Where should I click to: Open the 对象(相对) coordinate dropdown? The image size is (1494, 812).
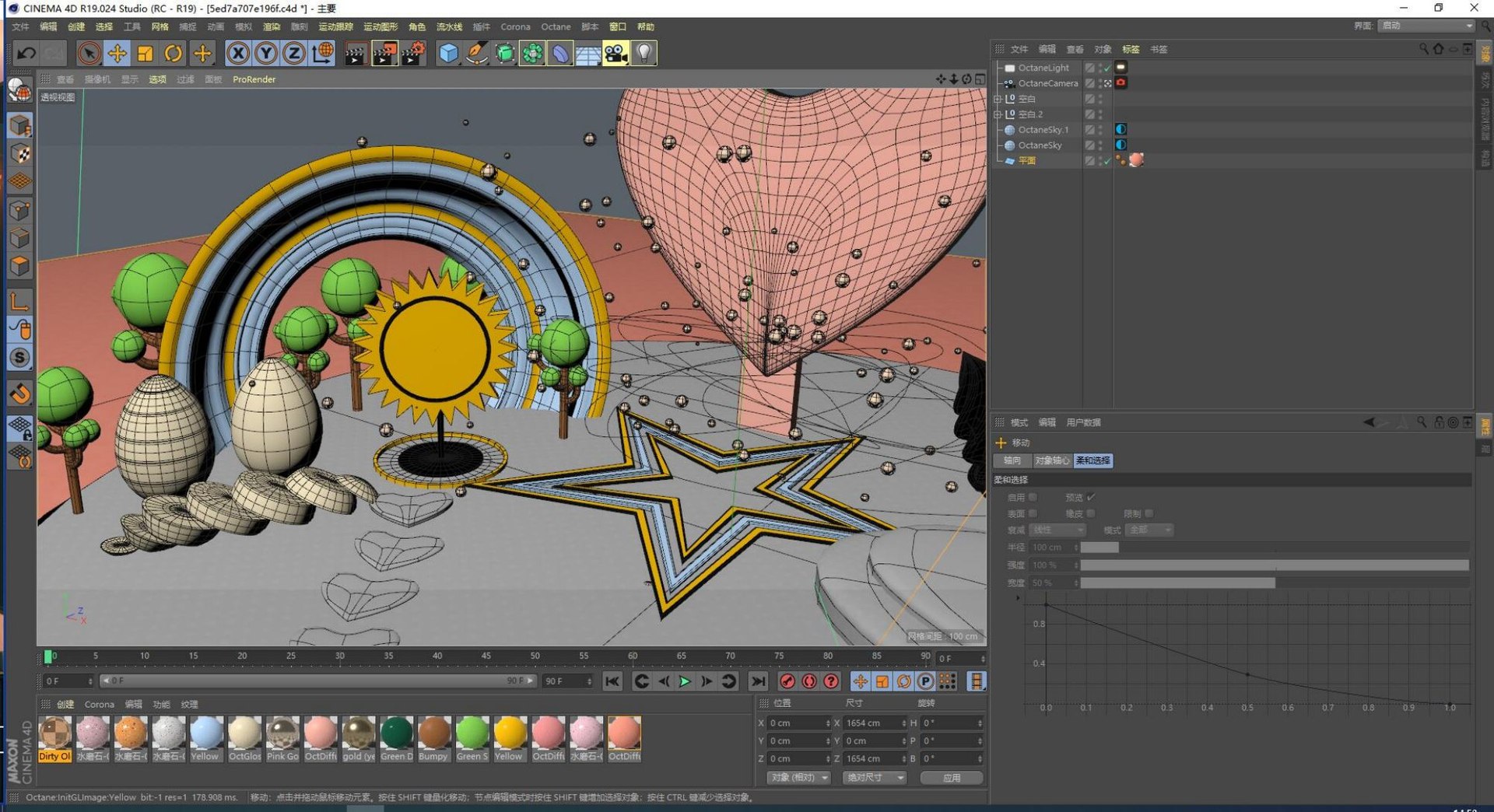798,778
